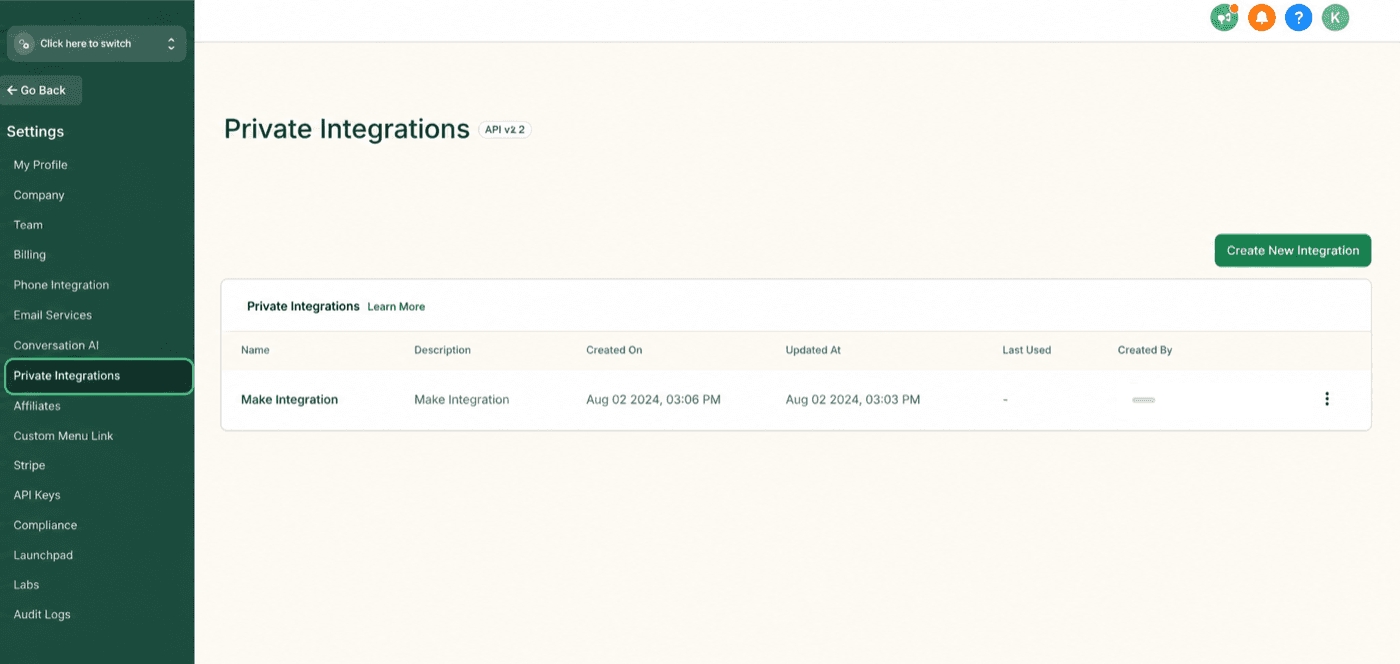Image resolution: width=1400 pixels, height=664 pixels.
Task: Click the Make Integration name cell
Action: click(289, 399)
